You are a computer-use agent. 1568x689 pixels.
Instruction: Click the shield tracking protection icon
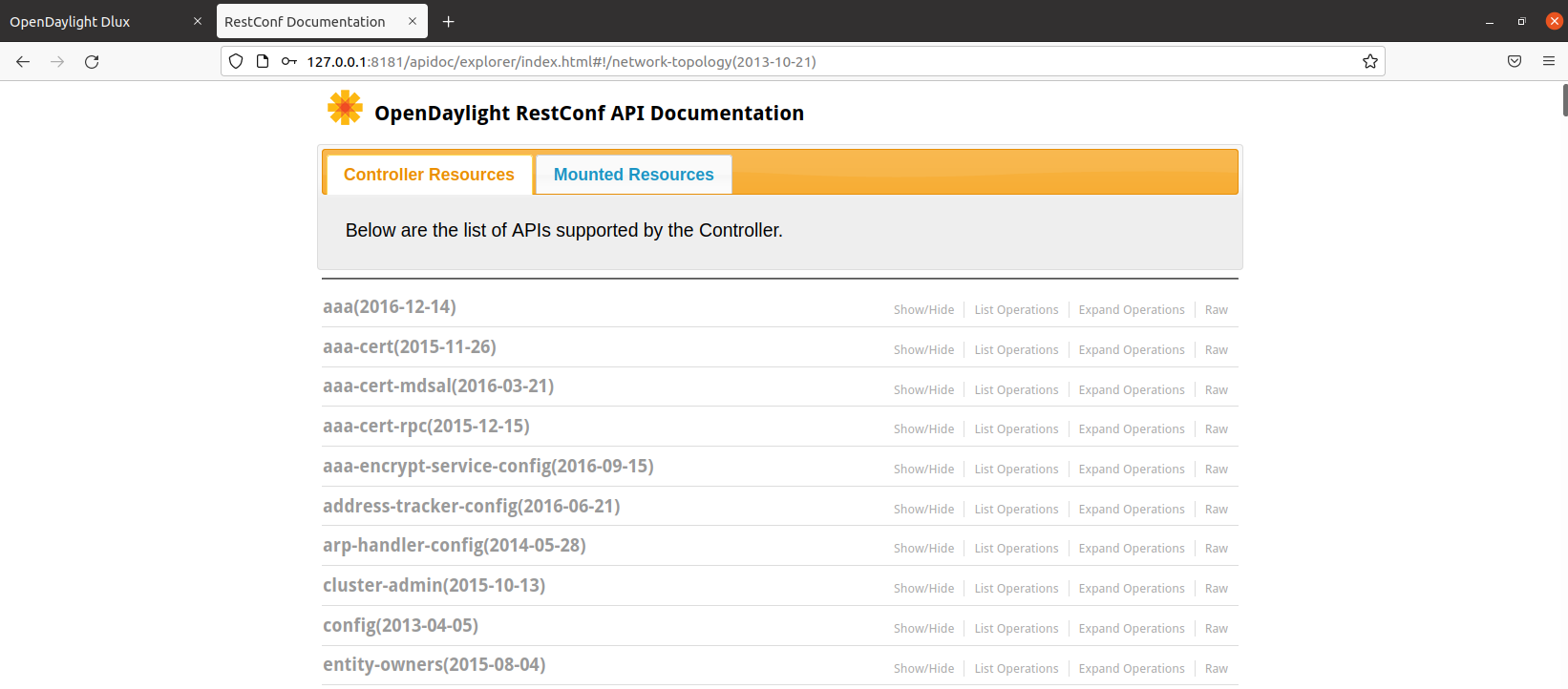click(x=236, y=62)
